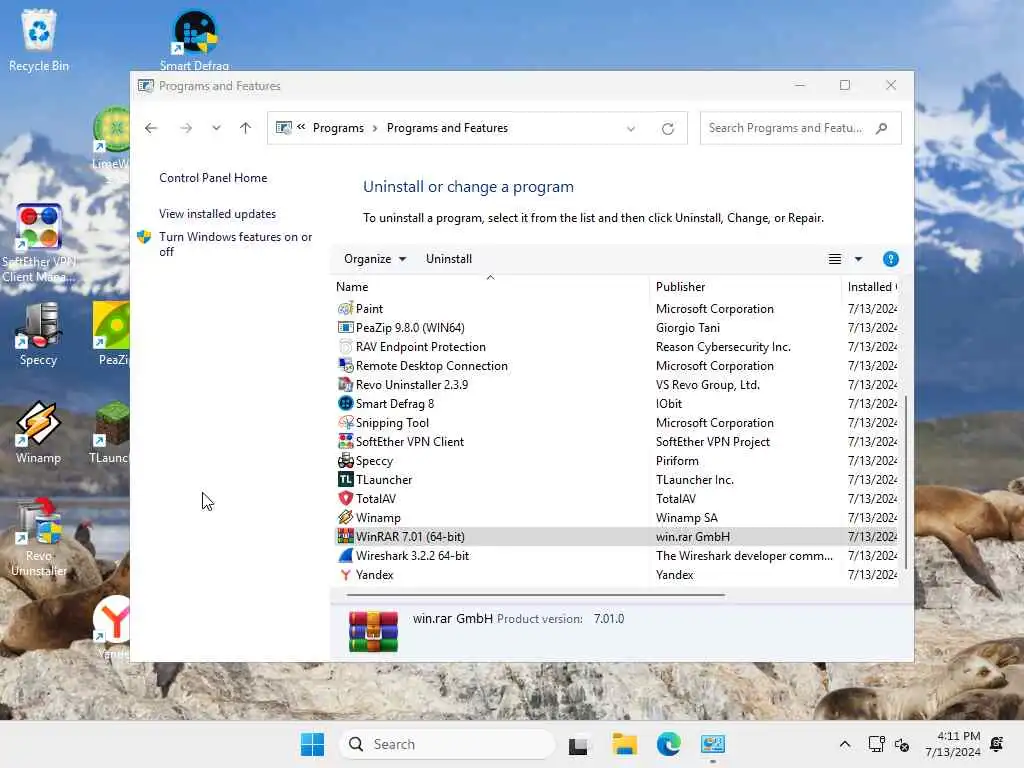Viewport: 1024px width, 768px height.
Task: Open Revo Uninstaller desktop shortcut
Action: tap(39, 537)
